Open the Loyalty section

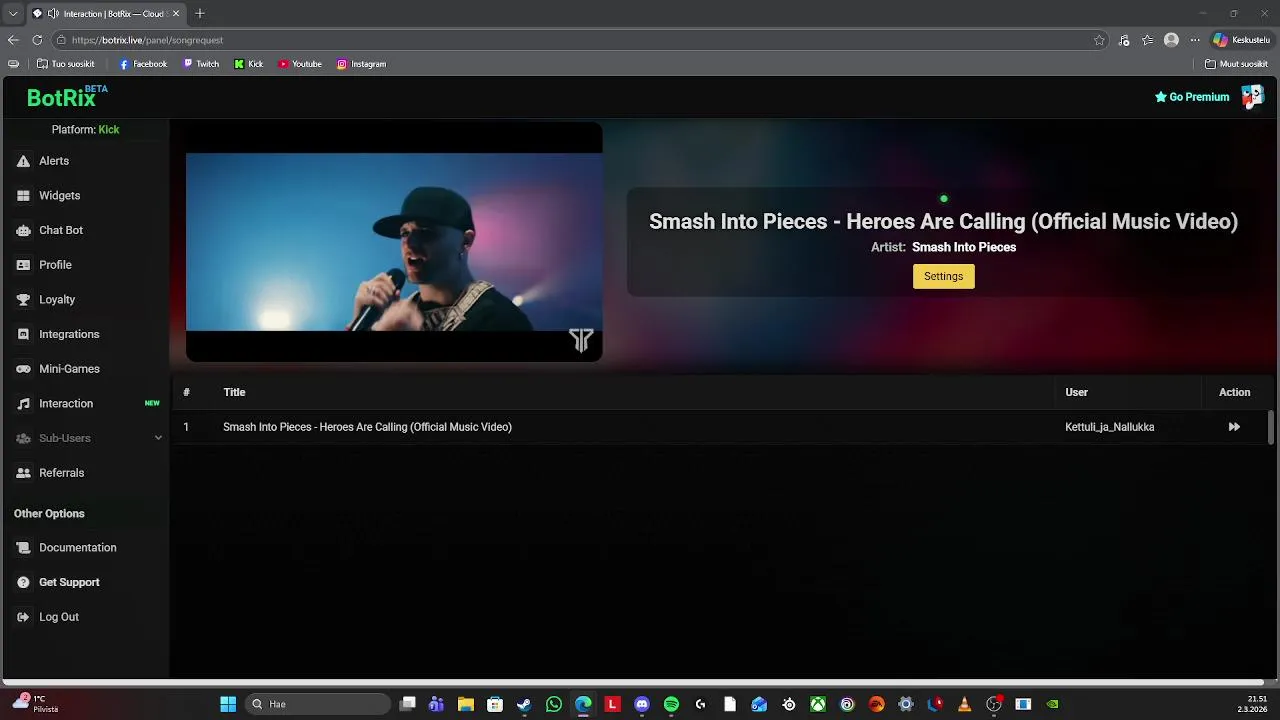coord(57,300)
